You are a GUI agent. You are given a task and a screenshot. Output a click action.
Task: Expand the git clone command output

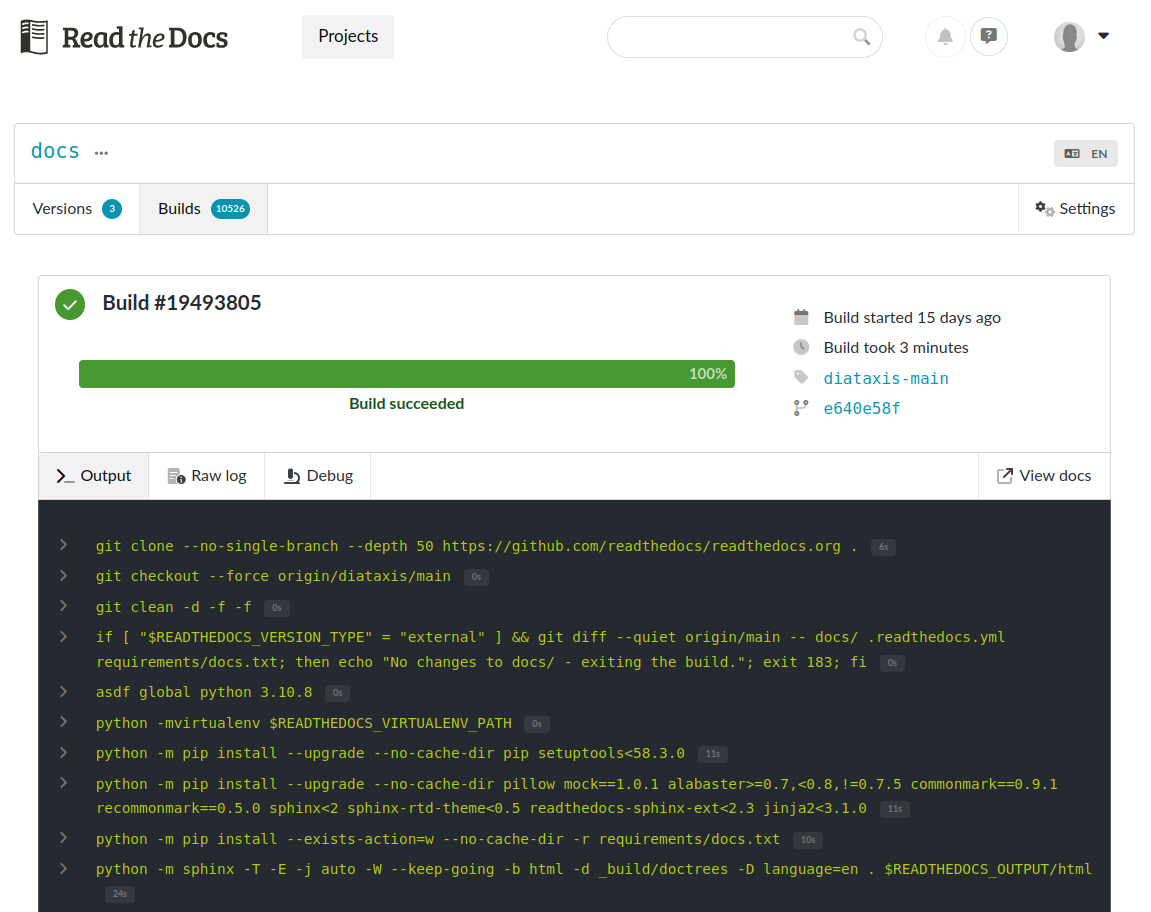(x=64, y=545)
